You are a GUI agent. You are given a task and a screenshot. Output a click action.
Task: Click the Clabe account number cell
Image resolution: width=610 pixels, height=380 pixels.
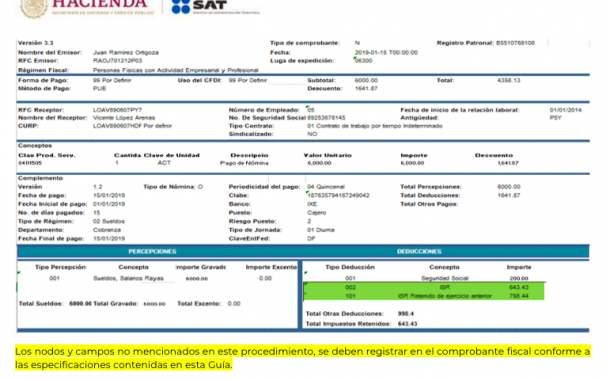338,196
